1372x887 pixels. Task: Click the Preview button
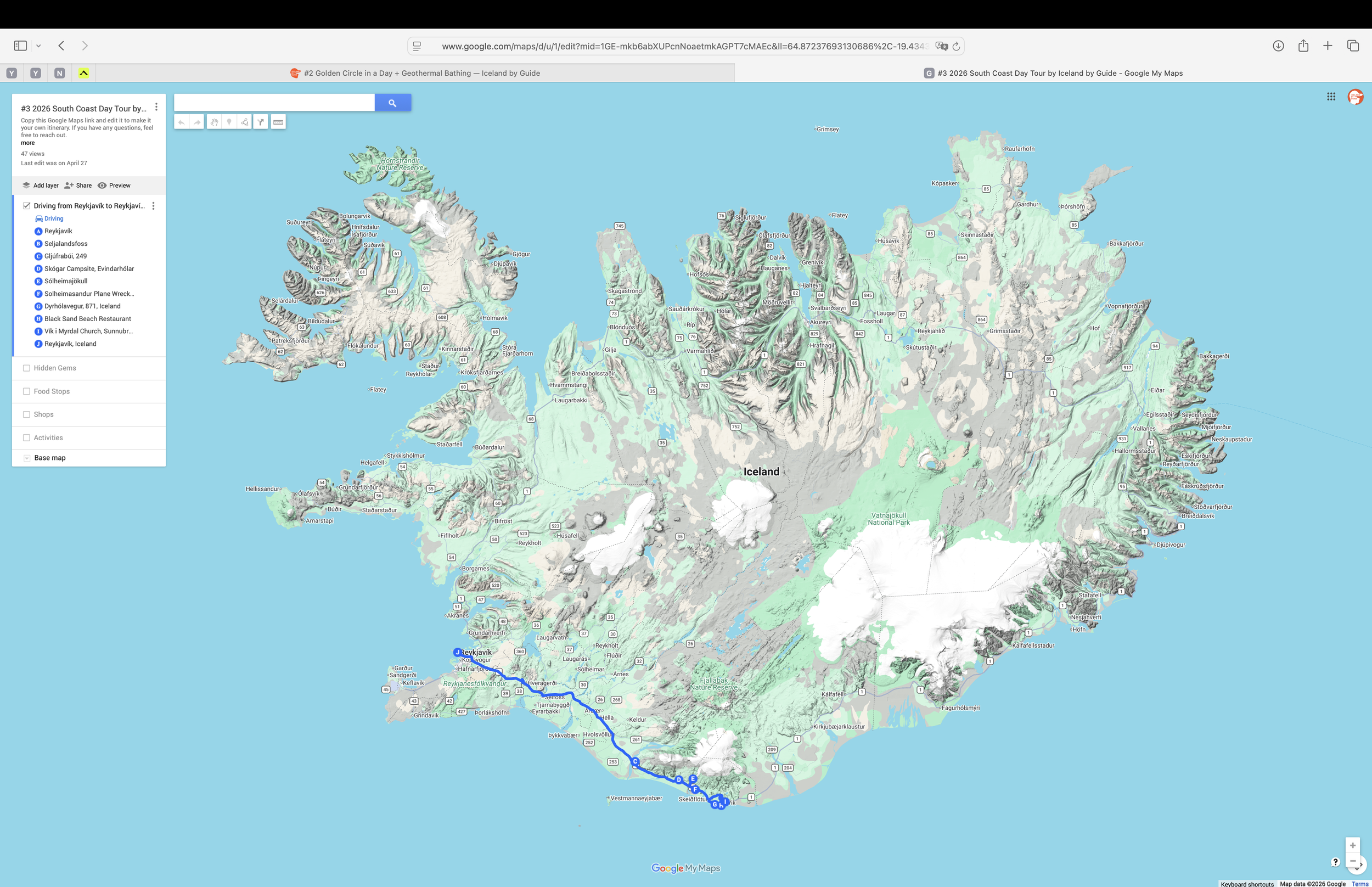pos(114,186)
